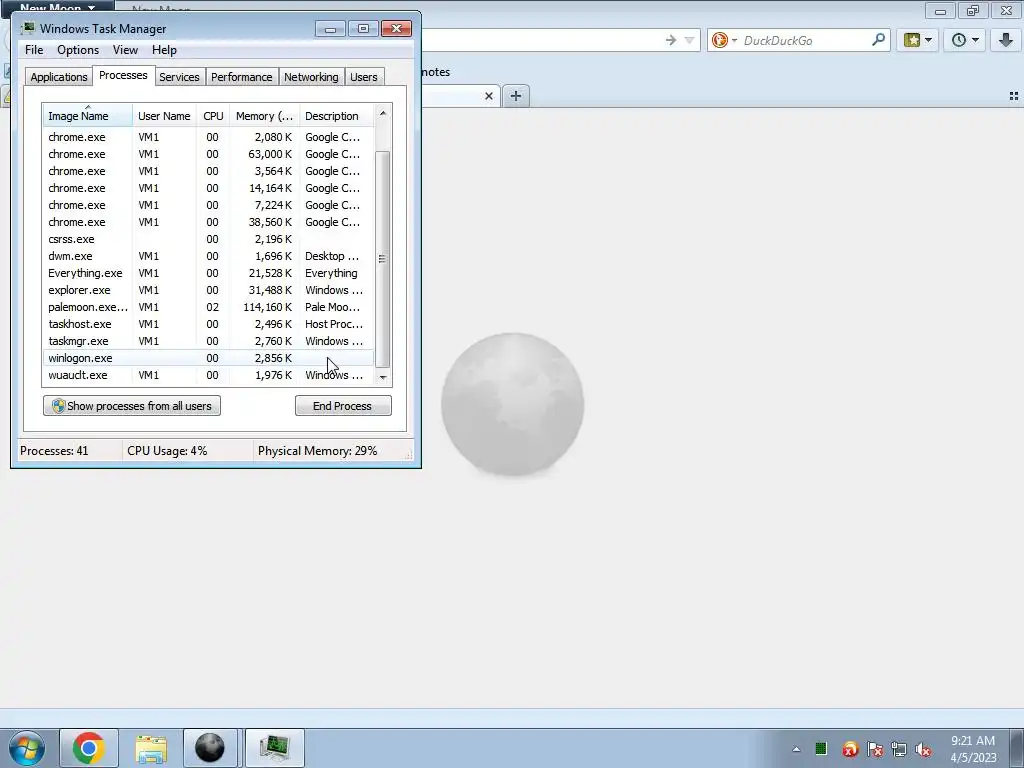Viewport: 1024px width, 768px height.
Task: Switch to the Performance tab
Action: point(241,77)
